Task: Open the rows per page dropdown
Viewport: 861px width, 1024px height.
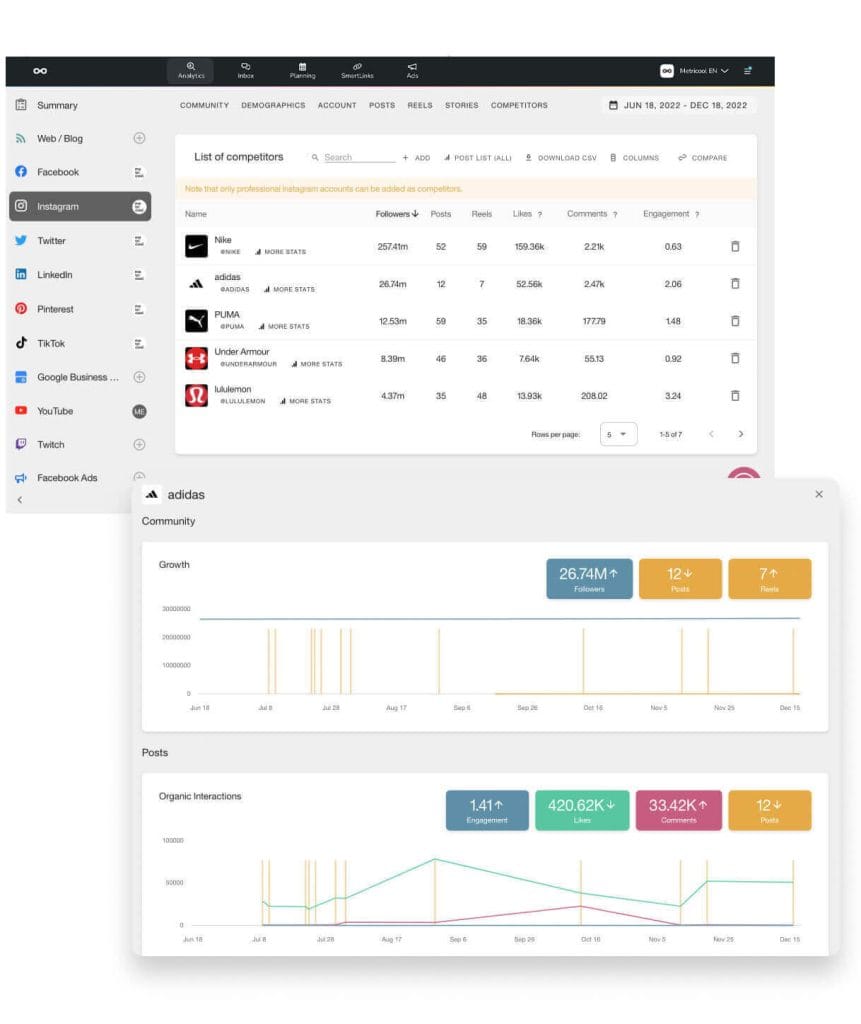Action: click(x=618, y=434)
